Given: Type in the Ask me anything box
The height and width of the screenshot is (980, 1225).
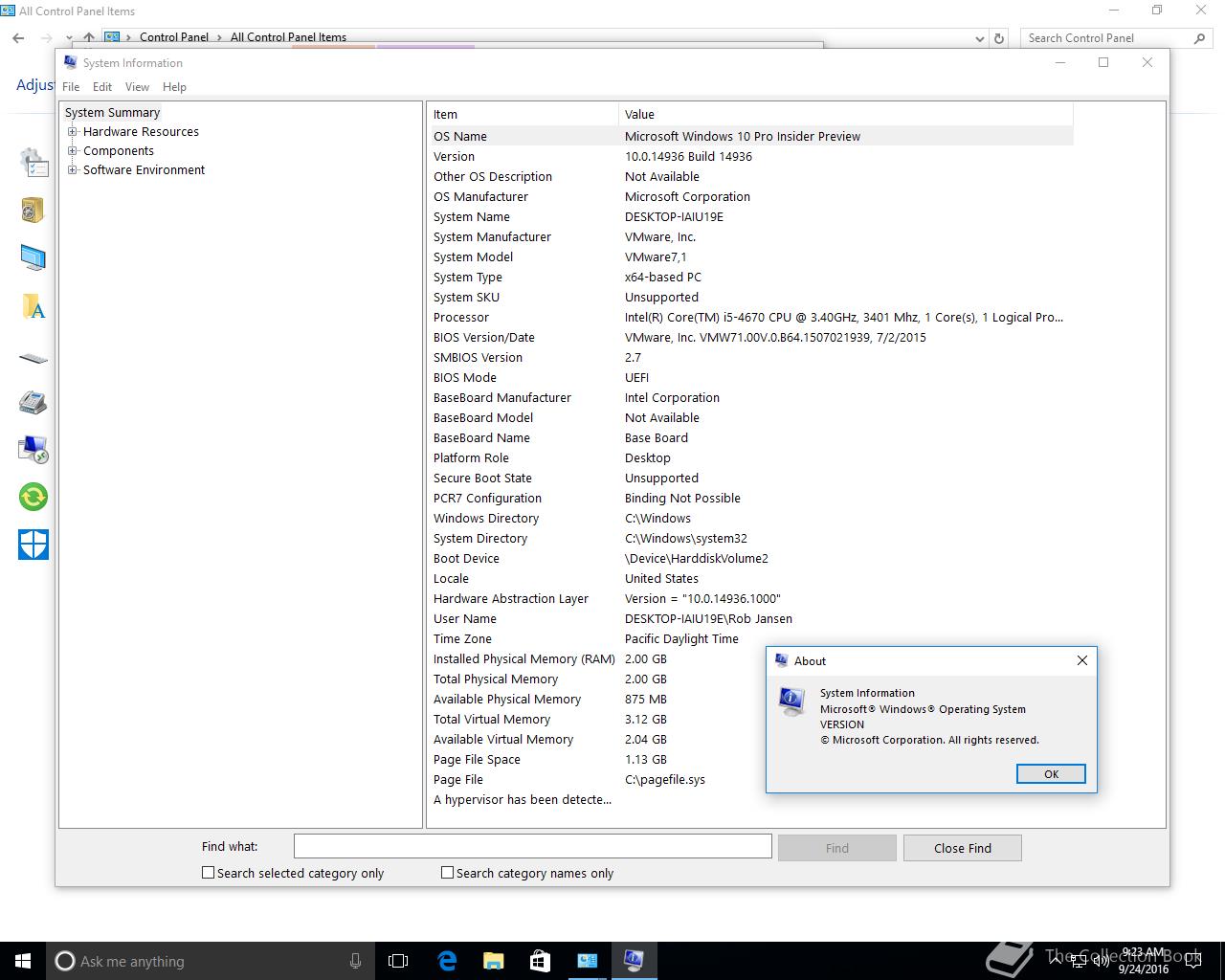Looking at the screenshot, I should (211, 961).
